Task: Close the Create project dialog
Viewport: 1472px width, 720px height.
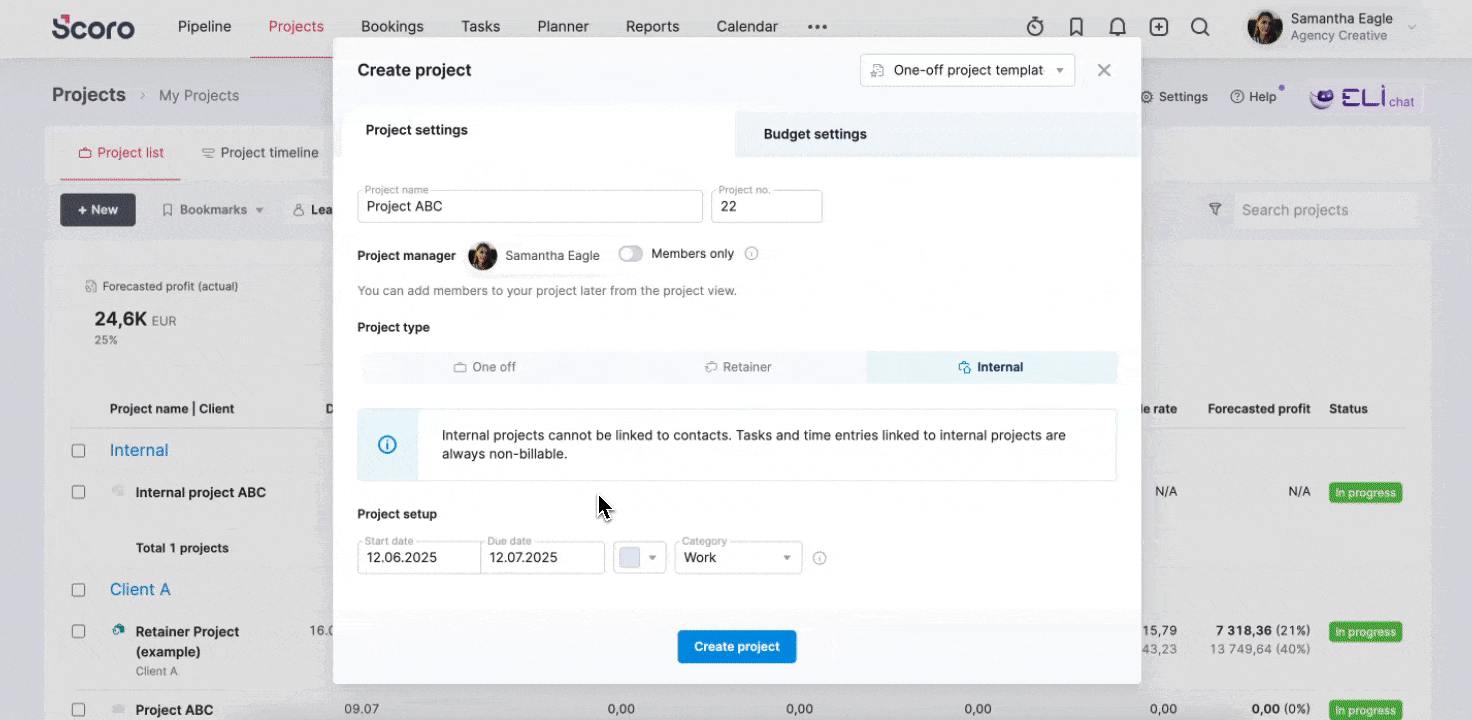Action: click(1104, 70)
